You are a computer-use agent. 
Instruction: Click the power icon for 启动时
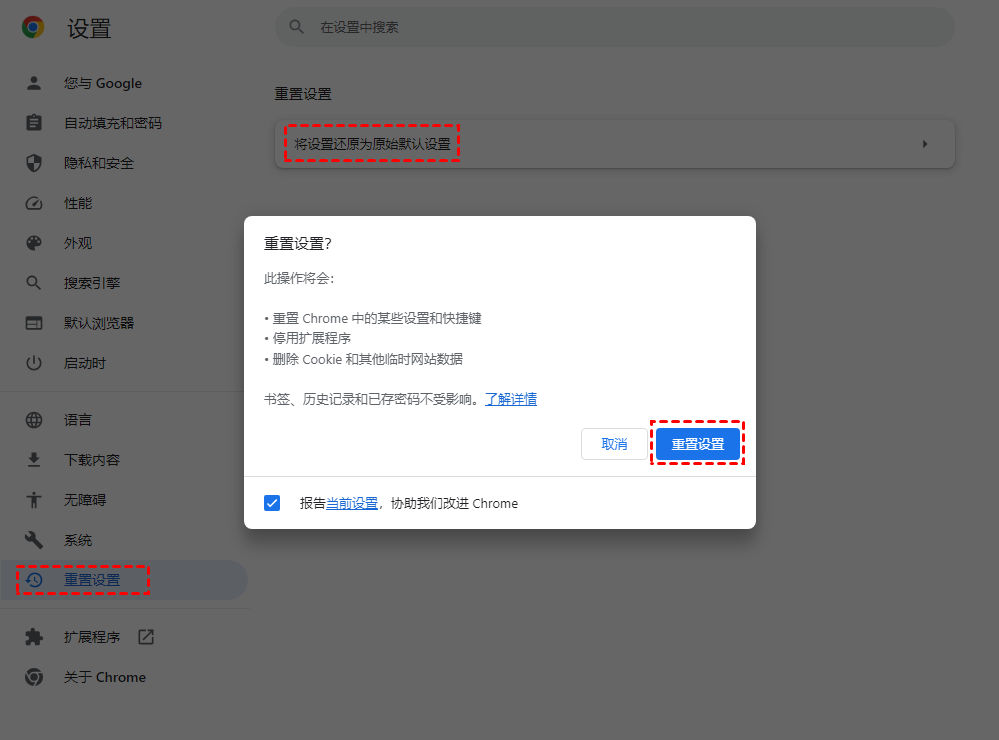[34, 363]
